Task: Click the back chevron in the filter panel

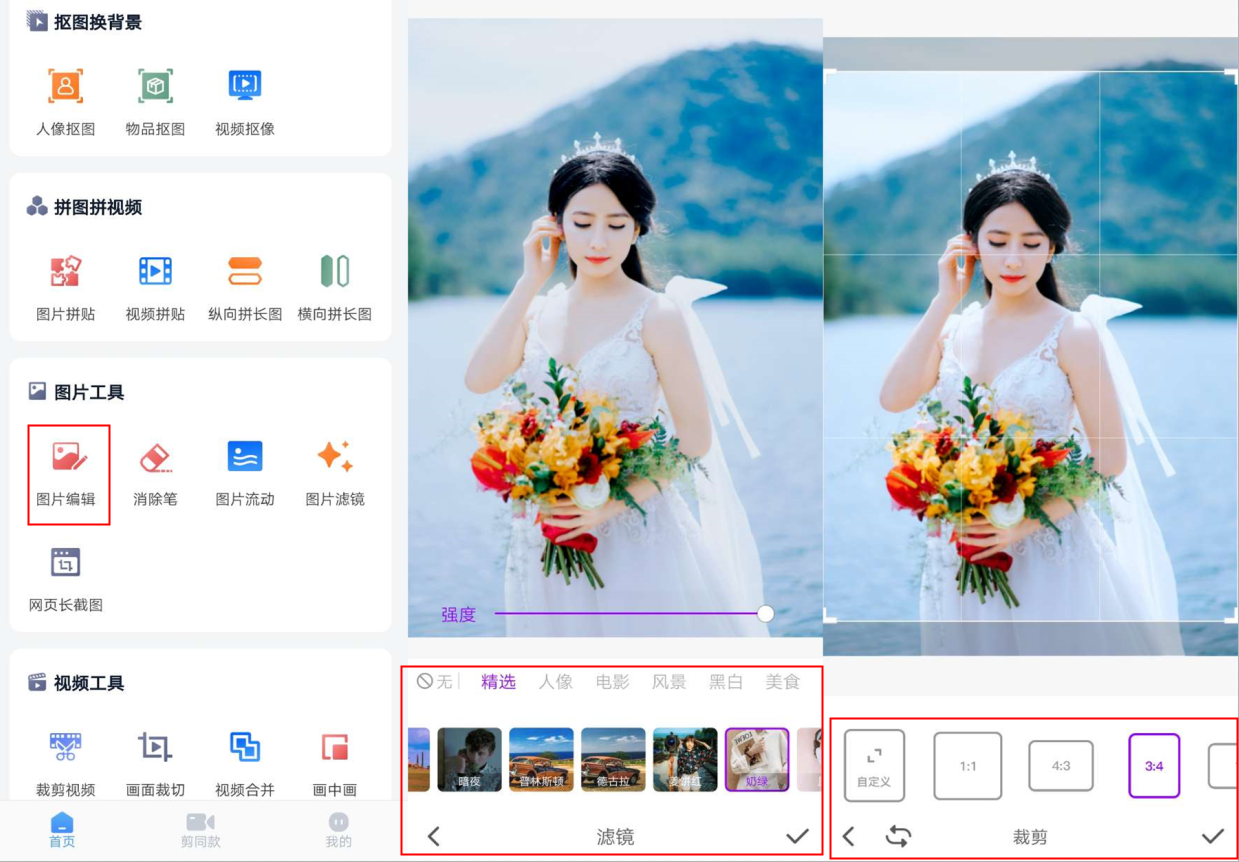Action: 432,834
